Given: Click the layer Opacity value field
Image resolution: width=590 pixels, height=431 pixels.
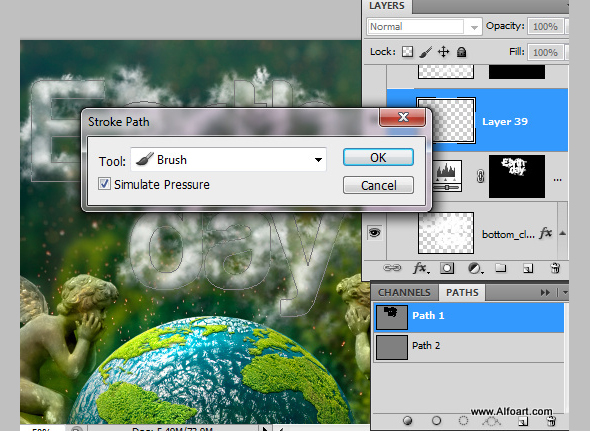Looking at the screenshot, I should (545, 27).
